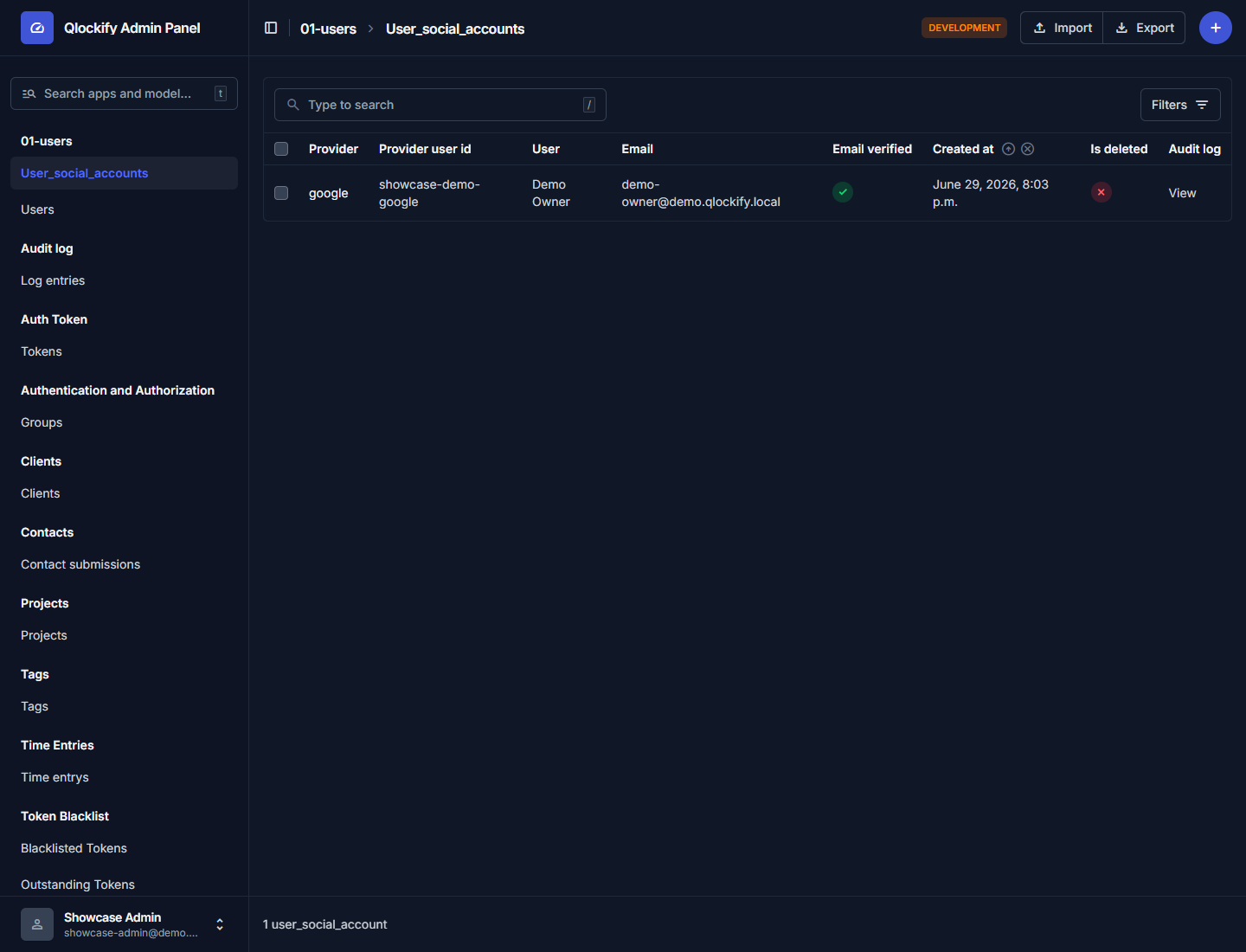Click the Showcase Admin avatar icon
This screenshot has height=952, width=1246.
(x=37, y=924)
